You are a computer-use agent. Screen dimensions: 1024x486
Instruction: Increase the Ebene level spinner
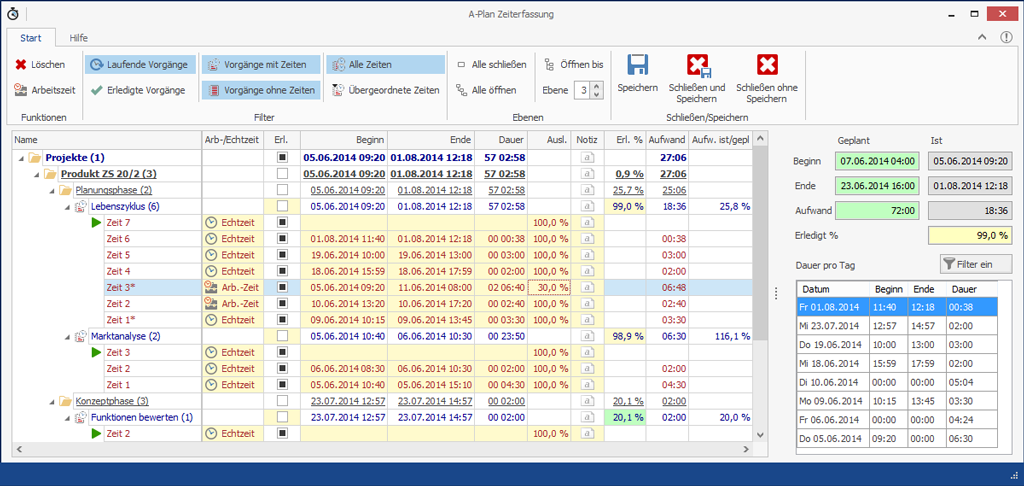pyautogui.click(x=598, y=85)
